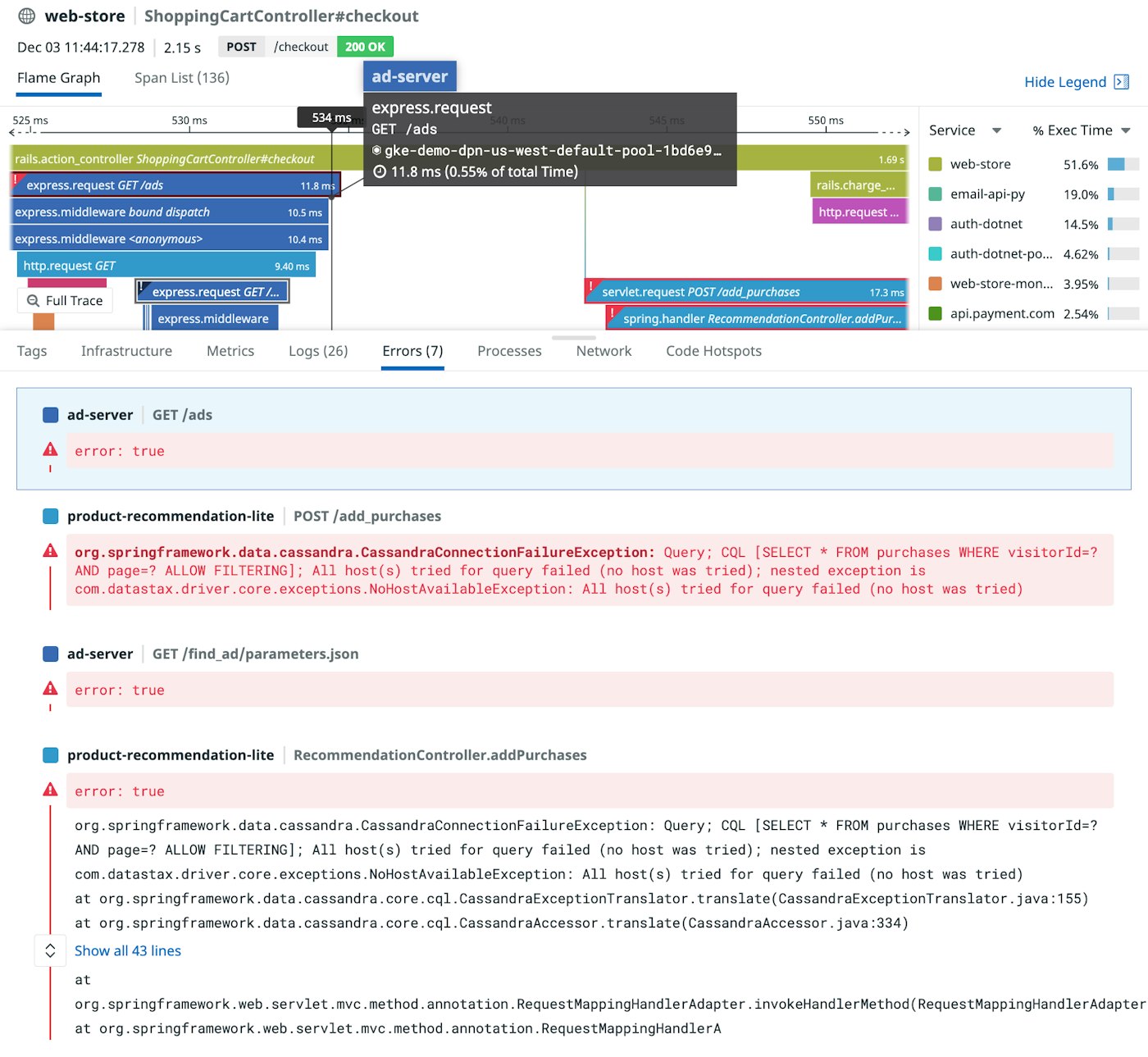Select the rails.charge_... span
This screenshot has width=1148, height=1057.
[859, 185]
